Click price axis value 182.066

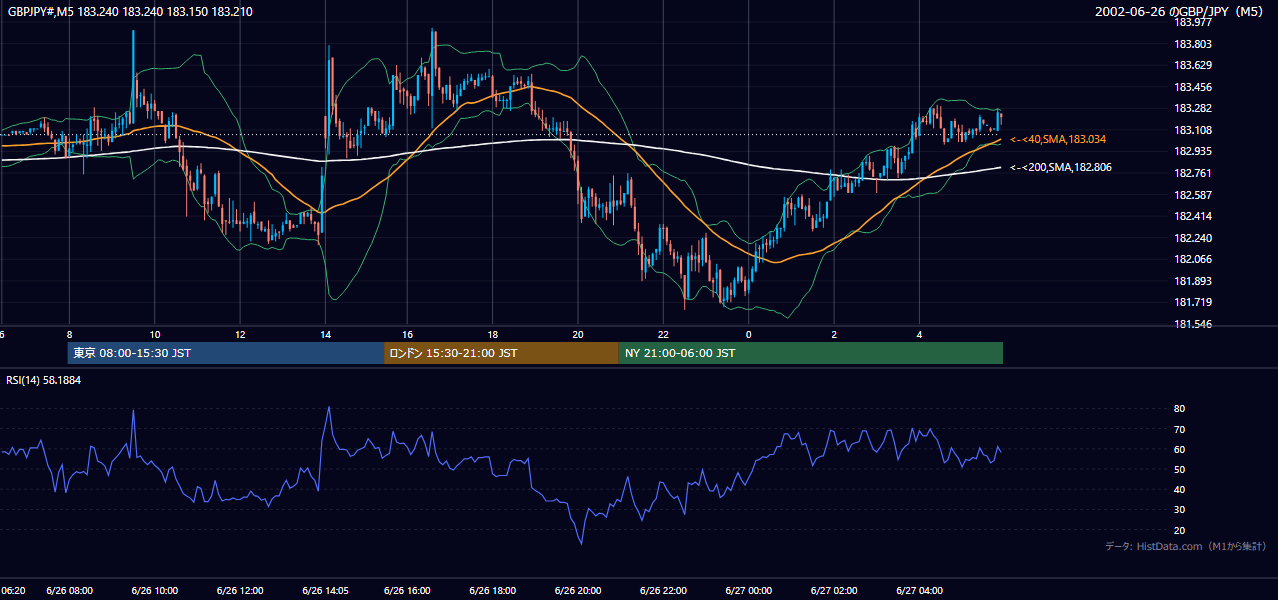pyautogui.click(x=1192, y=259)
